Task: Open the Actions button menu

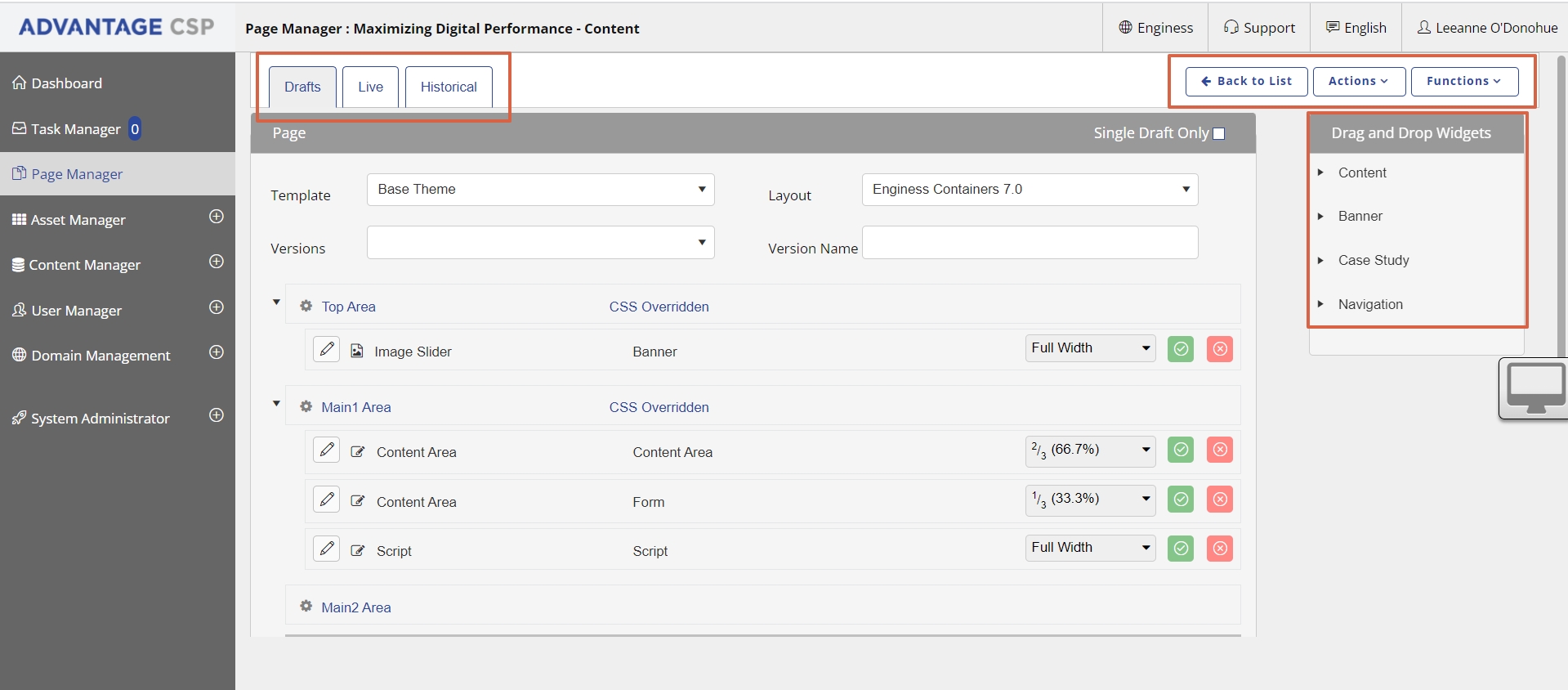Action: (x=1358, y=81)
